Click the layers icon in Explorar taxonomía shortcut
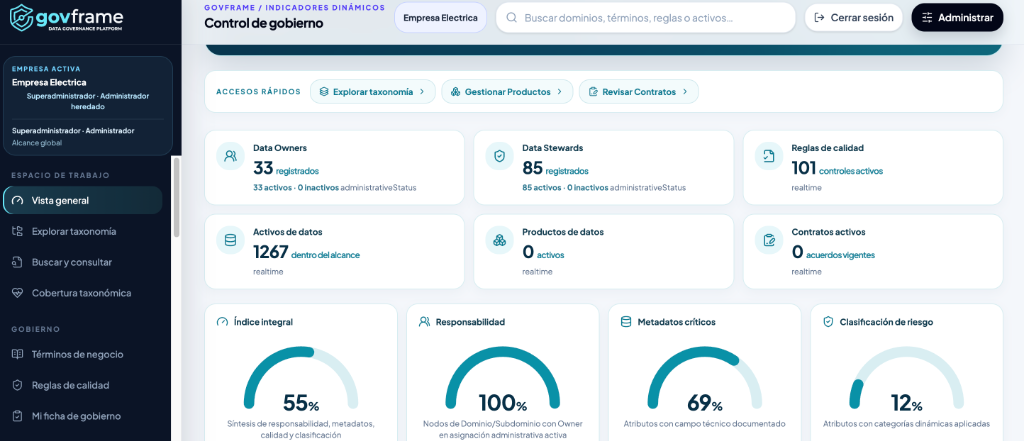Viewport: 1024px width, 441px height. (324, 91)
